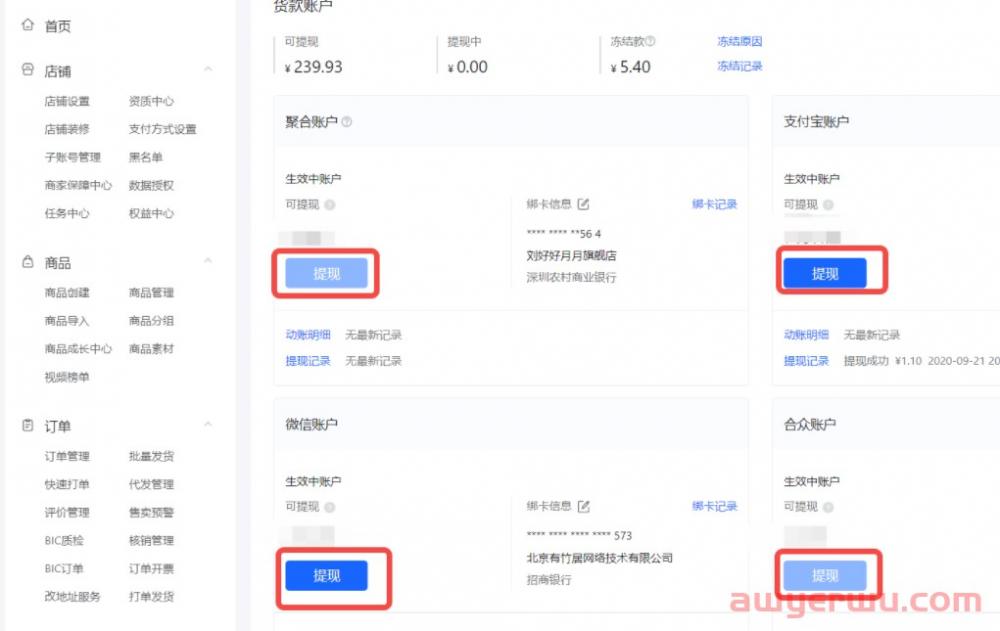Click the 店铺 shop icon in sidebar
The image size is (1000, 631).
coord(27,70)
